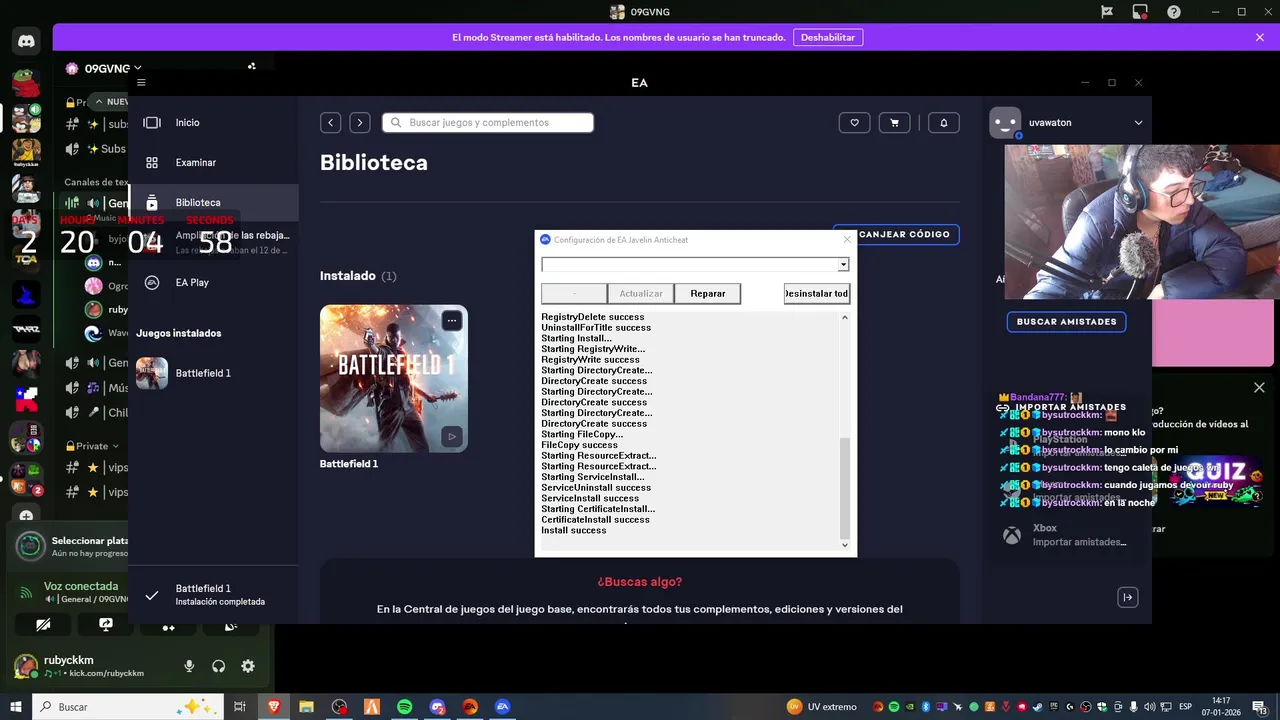The width and height of the screenshot is (1280, 720).
Task: Click Importar amistades for Xbox
Action: [x=1080, y=542]
